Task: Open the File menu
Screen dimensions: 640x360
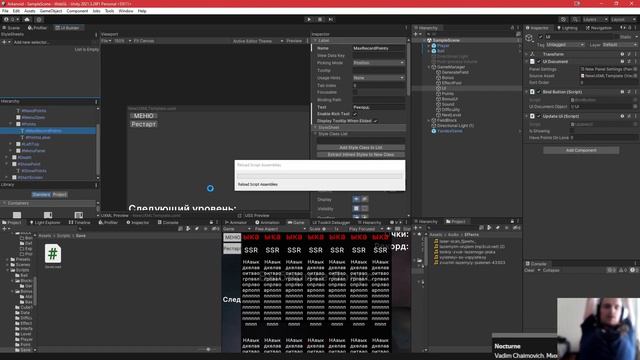Action: point(5,11)
